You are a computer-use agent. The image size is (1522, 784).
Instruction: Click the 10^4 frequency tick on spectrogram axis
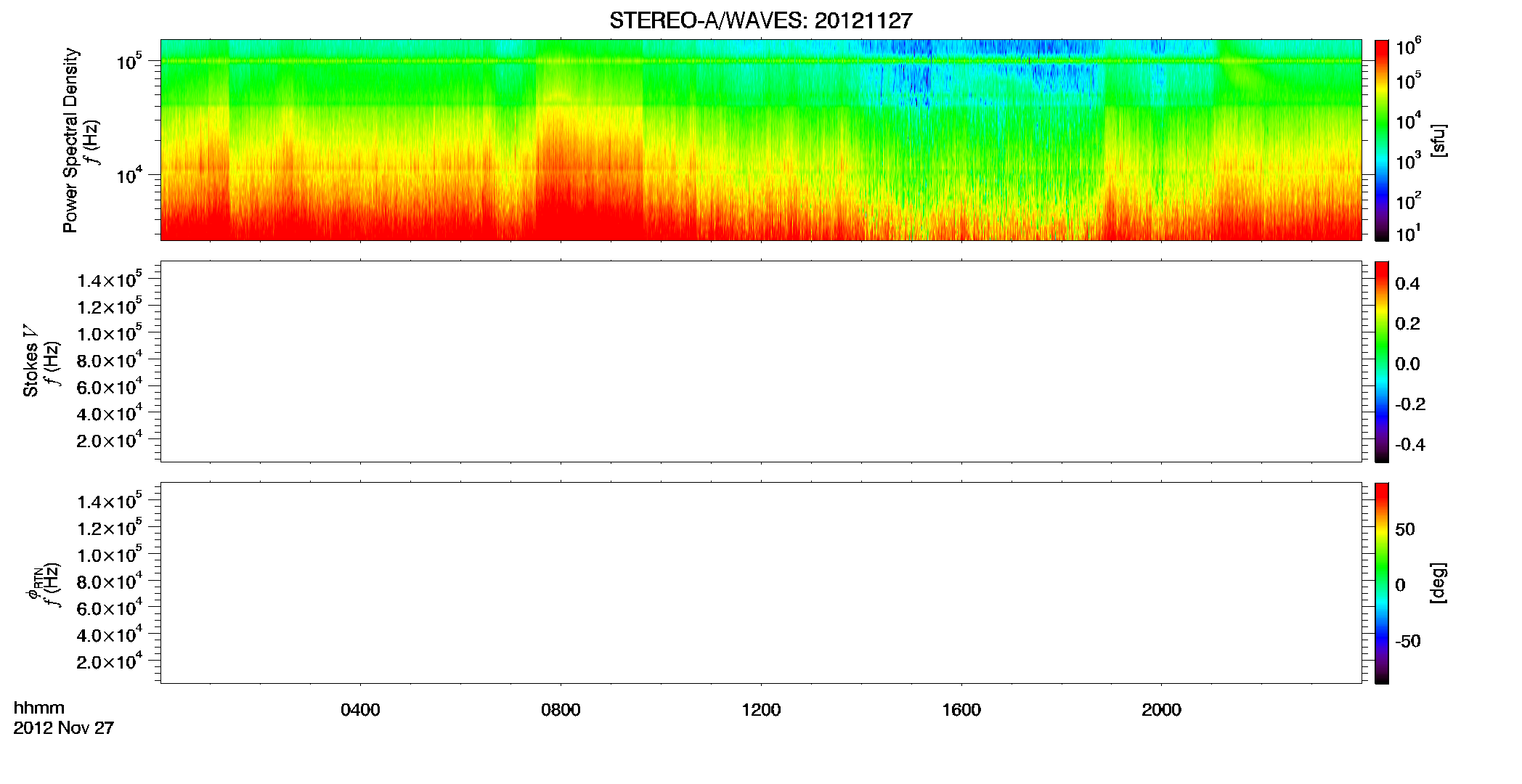(129, 175)
